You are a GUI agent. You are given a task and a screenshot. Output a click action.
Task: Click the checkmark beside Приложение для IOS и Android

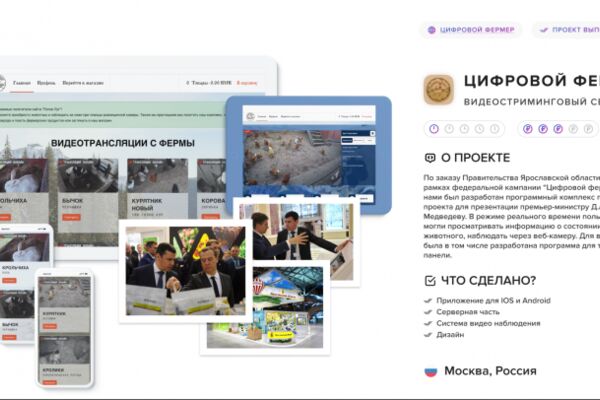[x=428, y=301]
